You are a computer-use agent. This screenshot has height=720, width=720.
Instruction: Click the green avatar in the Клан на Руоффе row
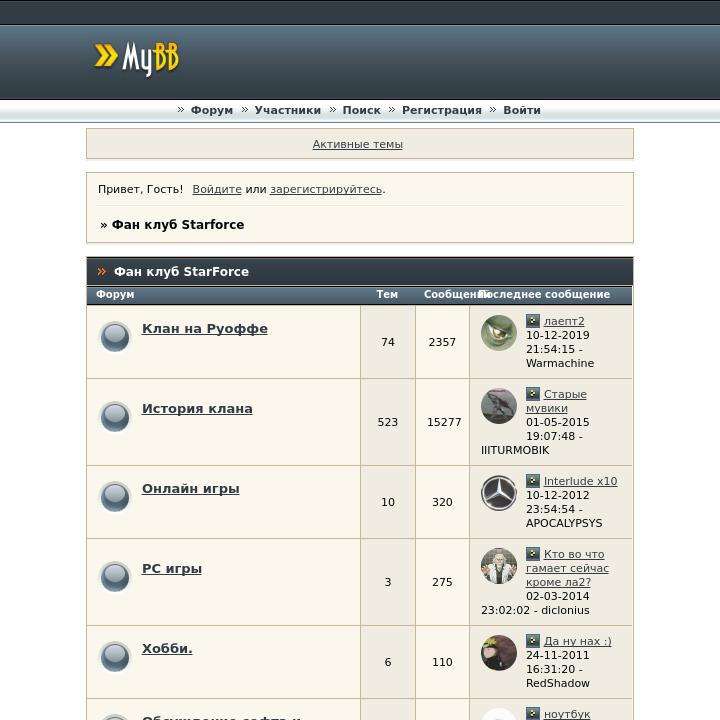tap(499, 332)
